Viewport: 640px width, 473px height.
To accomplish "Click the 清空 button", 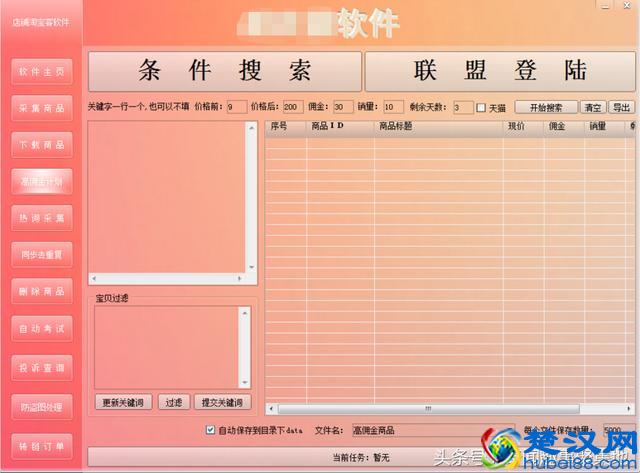I will tap(593, 107).
